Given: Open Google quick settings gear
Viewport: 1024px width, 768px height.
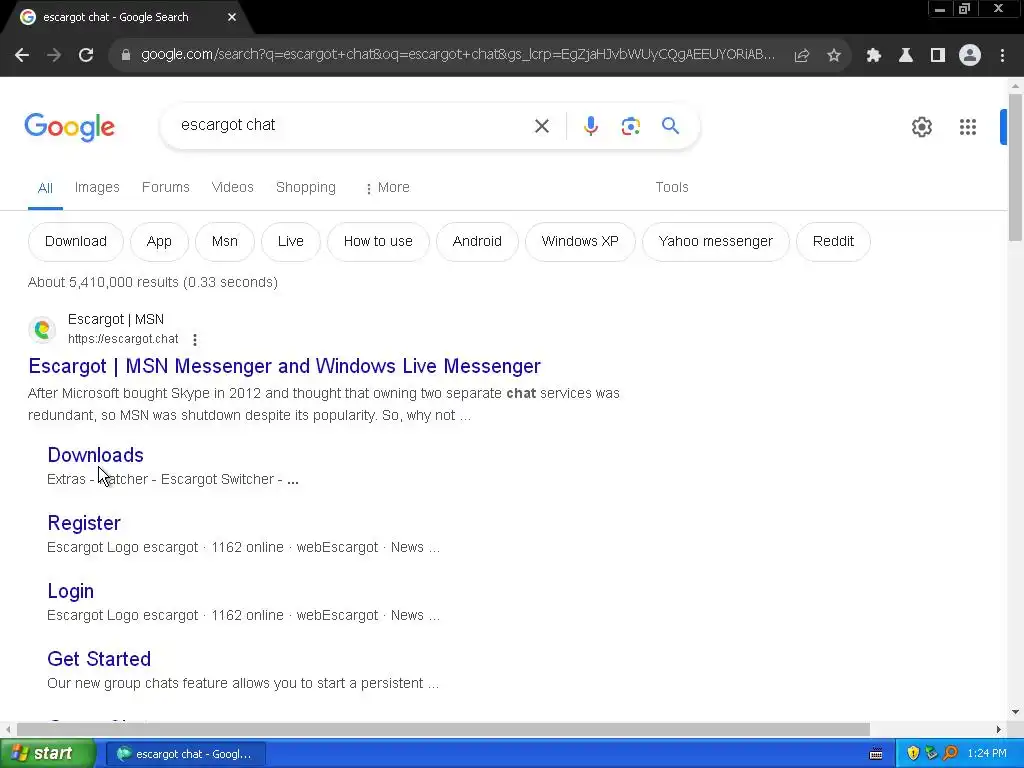Looking at the screenshot, I should click(x=921, y=127).
